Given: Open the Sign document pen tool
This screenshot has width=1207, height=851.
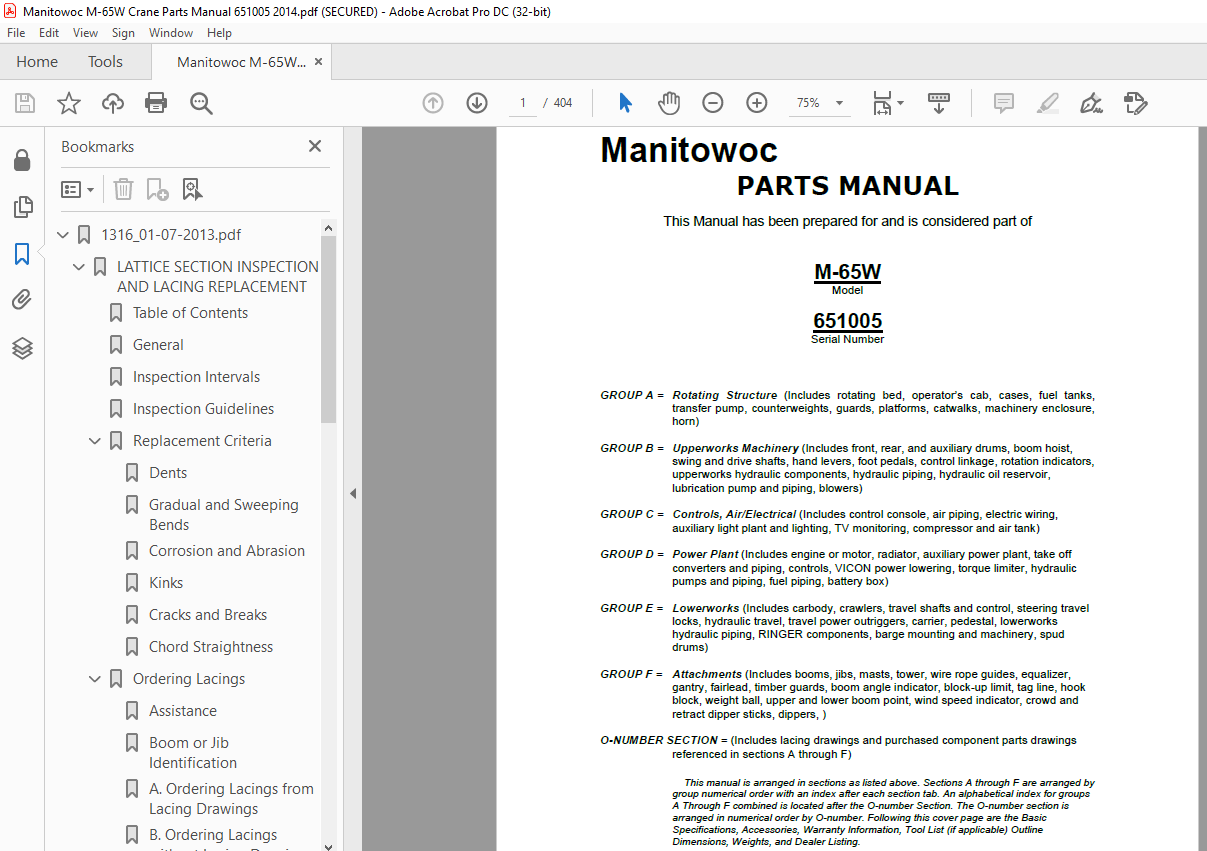Looking at the screenshot, I should click(1091, 103).
